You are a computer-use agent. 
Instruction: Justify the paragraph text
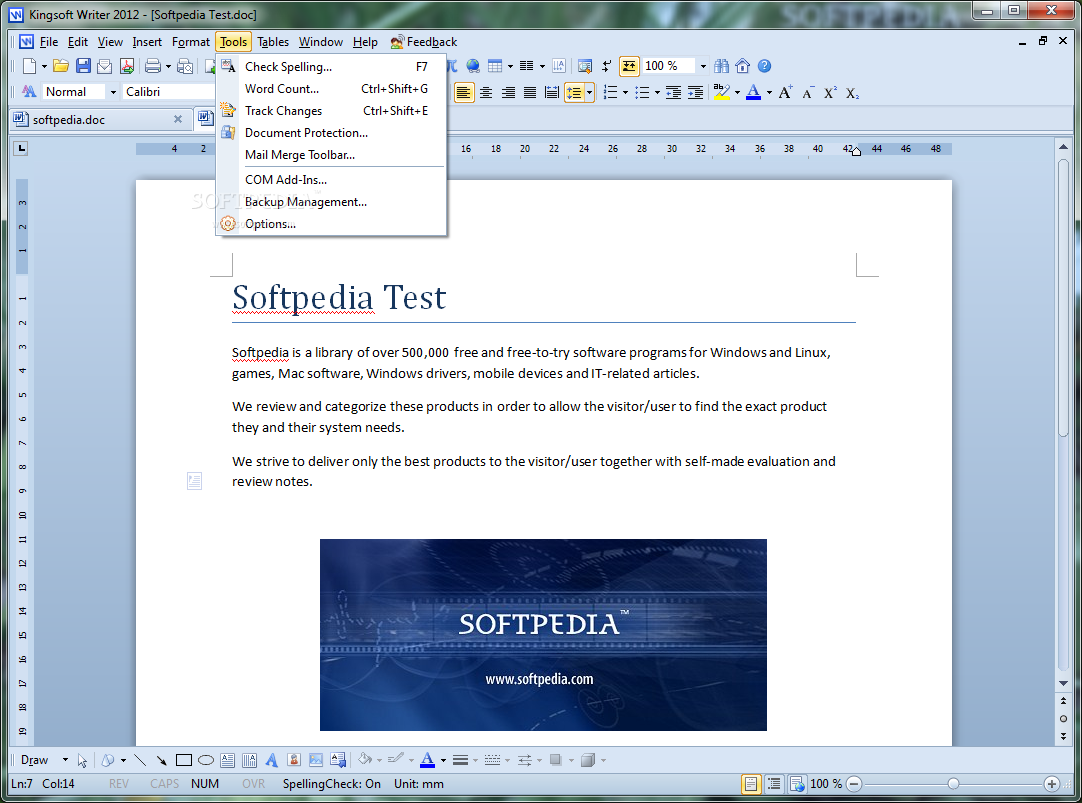pyautogui.click(x=530, y=92)
